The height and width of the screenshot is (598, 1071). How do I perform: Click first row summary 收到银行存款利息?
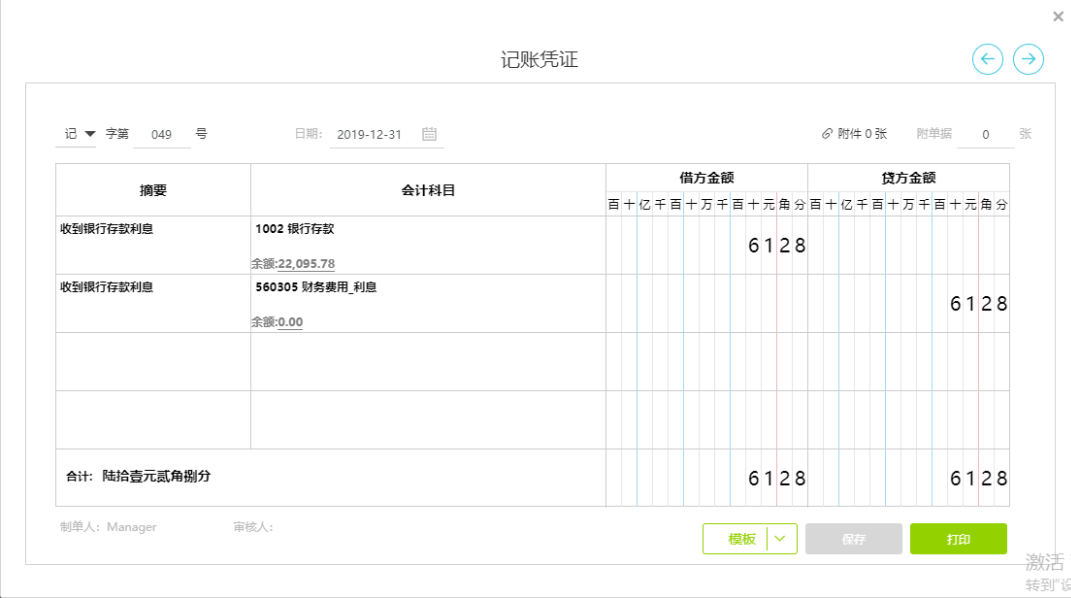point(107,229)
